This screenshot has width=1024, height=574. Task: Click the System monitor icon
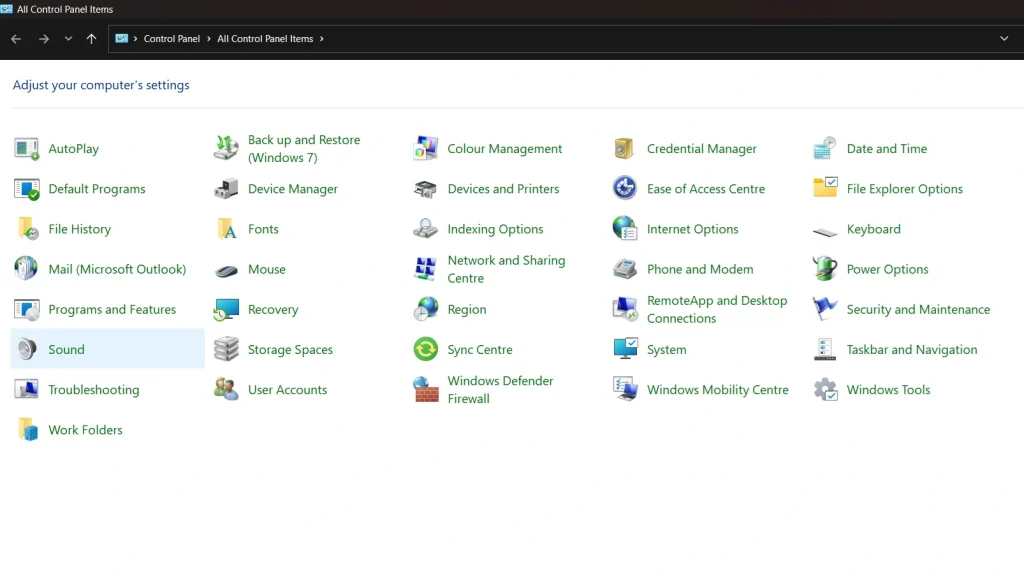[x=625, y=349]
